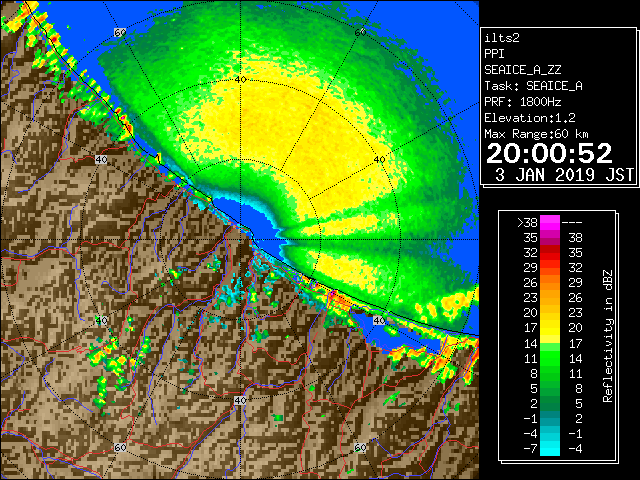Screen dimensions: 640x480
Task: Pick the bright green band in the color scale
Action: (550, 358)
